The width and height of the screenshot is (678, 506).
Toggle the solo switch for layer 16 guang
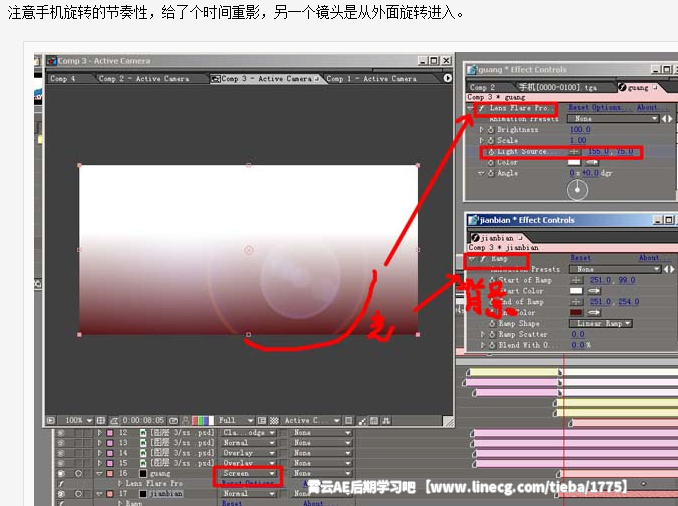[x=78, y=474]
